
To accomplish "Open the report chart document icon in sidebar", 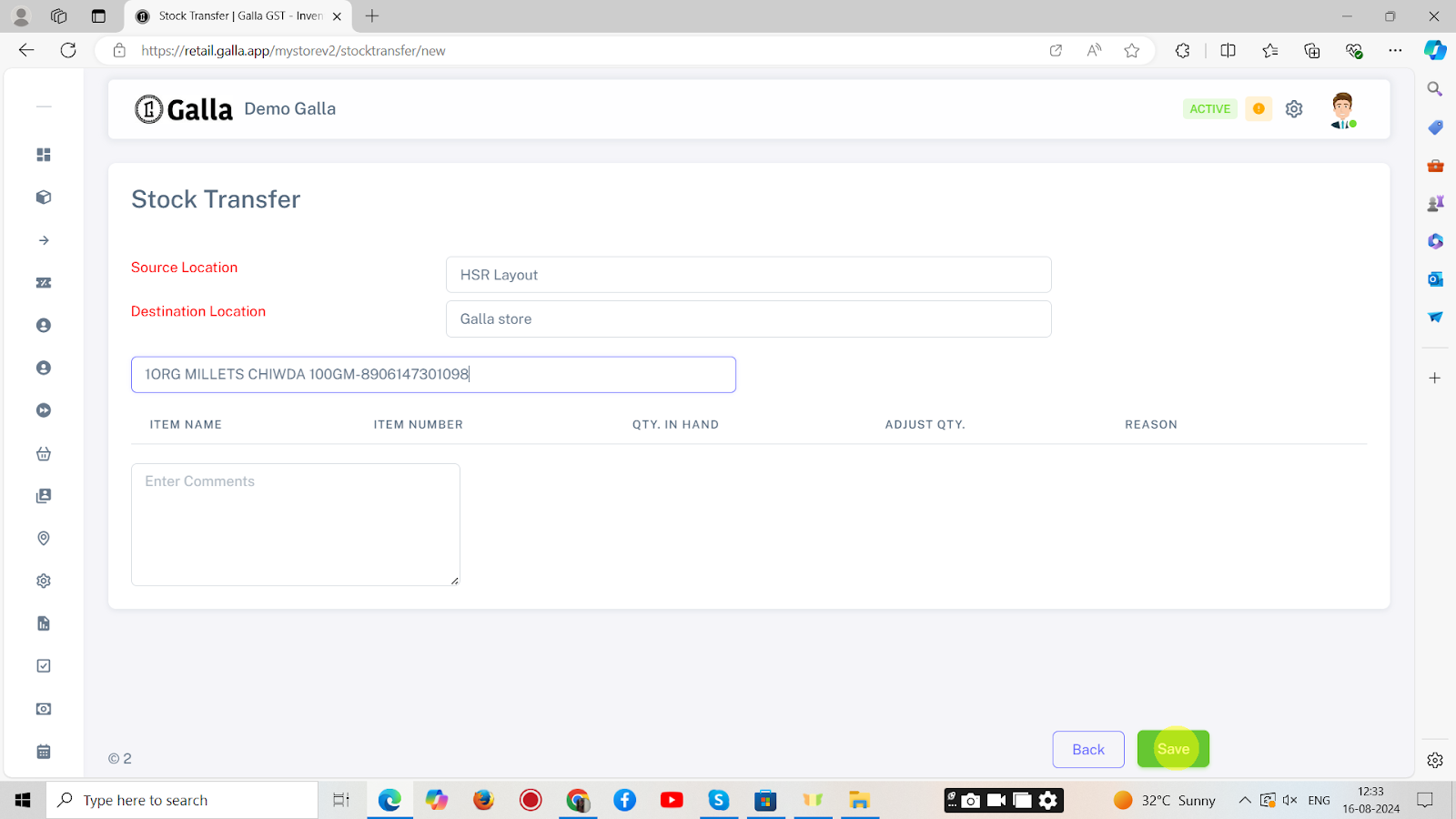I will tap(44, 623).
